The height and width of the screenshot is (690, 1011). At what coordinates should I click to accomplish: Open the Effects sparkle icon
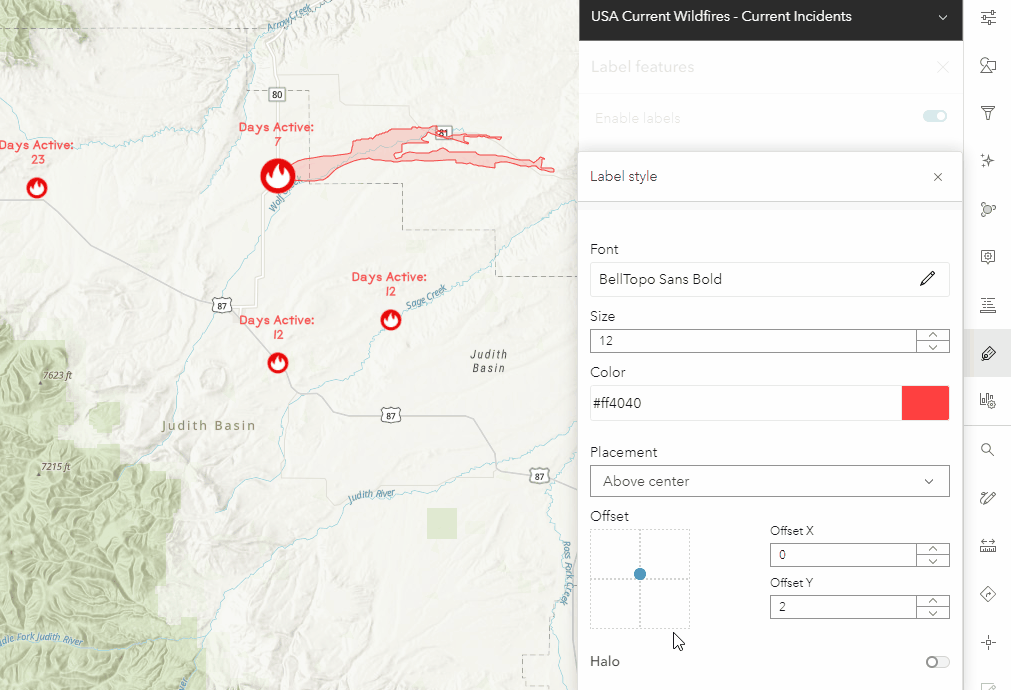(x=988, y=160)
